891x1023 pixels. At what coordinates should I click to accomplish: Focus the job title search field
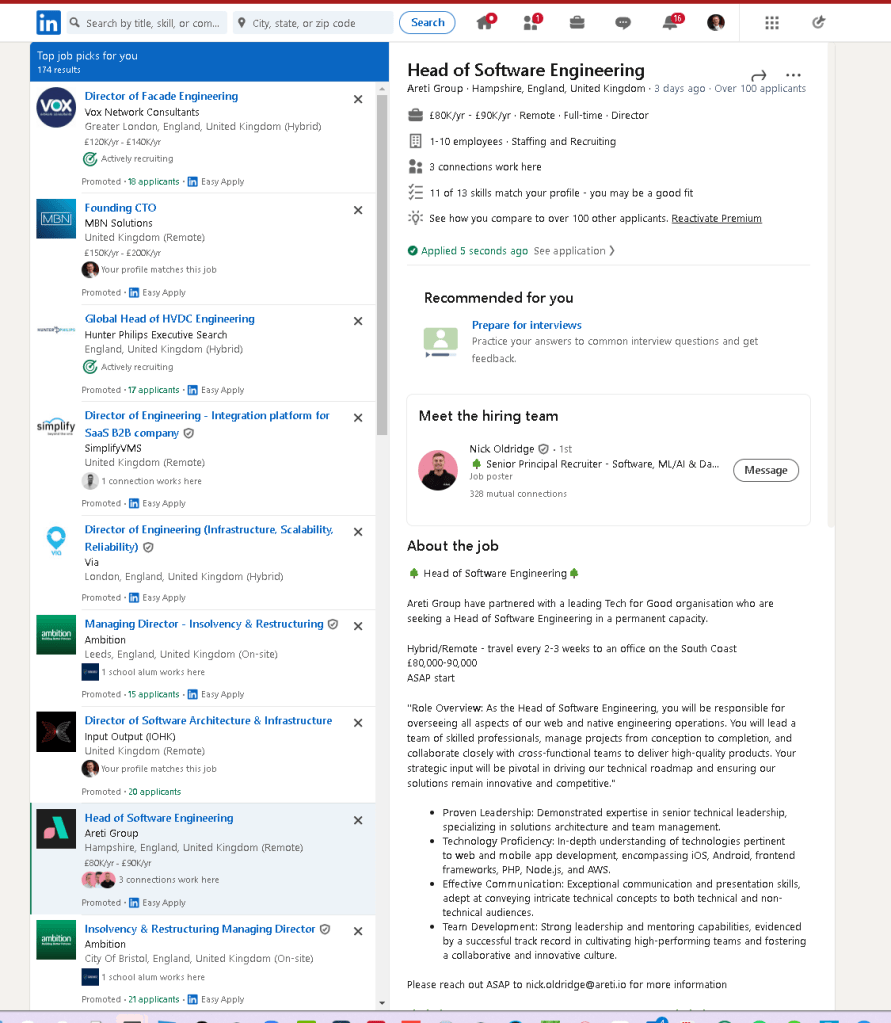[147, 23]
